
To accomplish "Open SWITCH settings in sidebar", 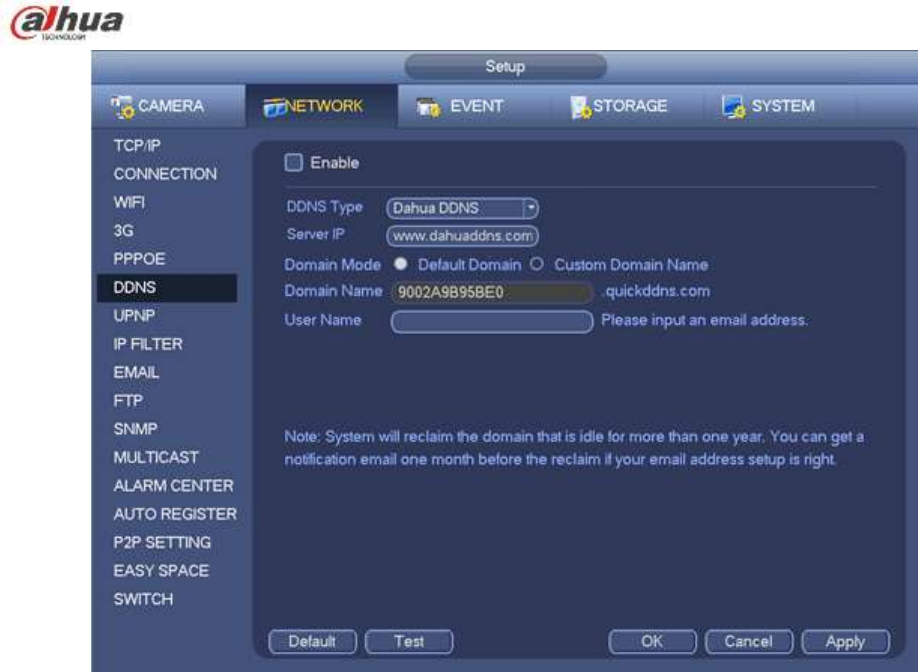I will point(143,599).
